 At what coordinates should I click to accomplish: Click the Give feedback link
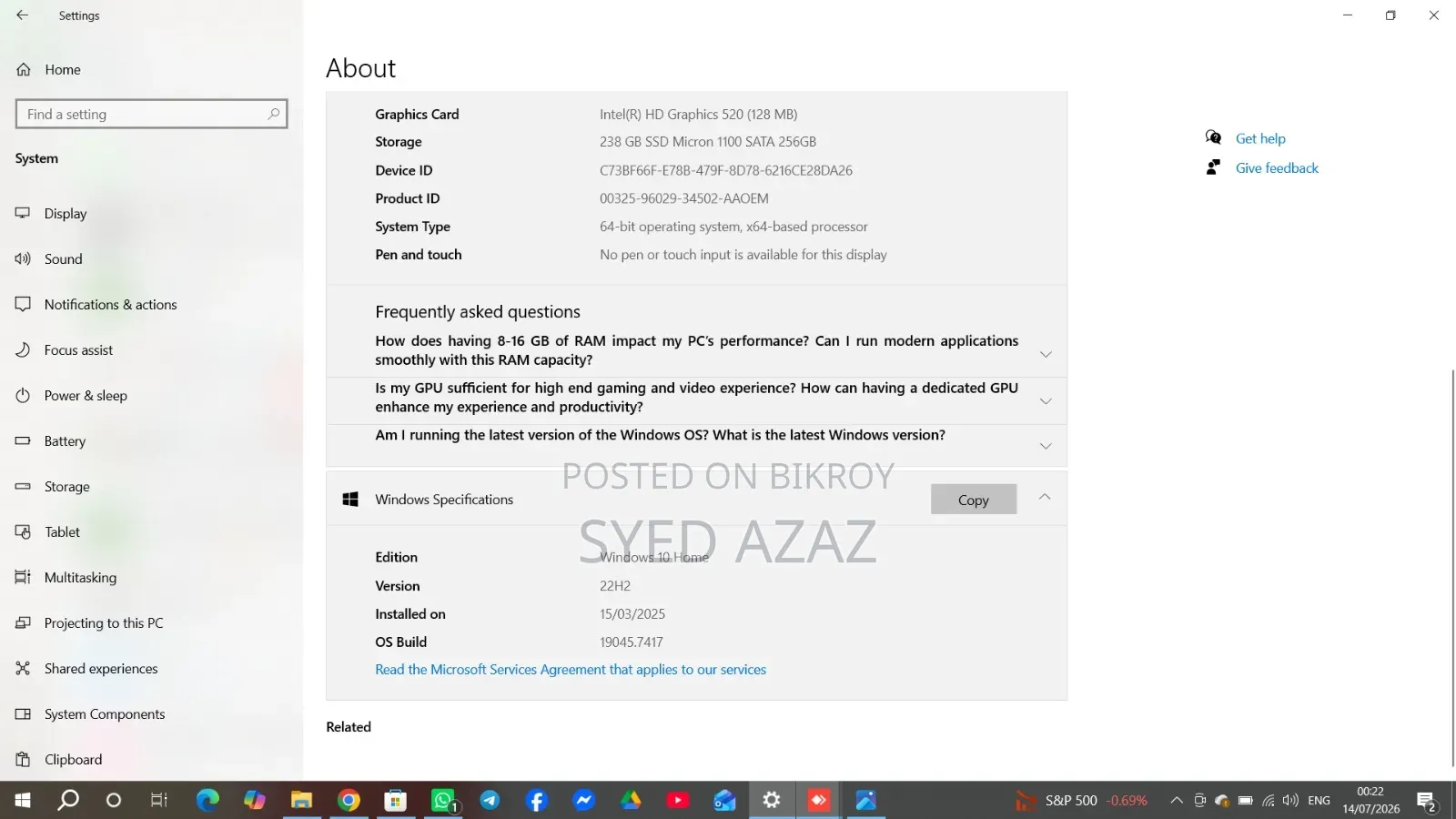coord(1277,168)
